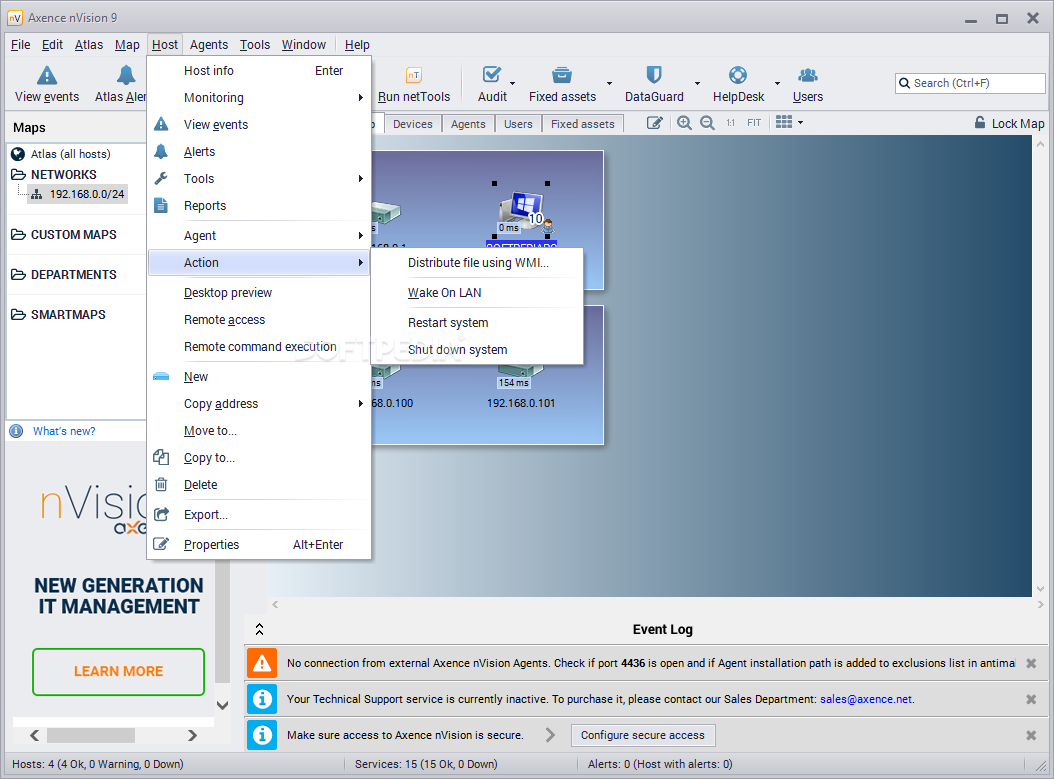Select host 192.168.0.101 on map

click(521, 403)
